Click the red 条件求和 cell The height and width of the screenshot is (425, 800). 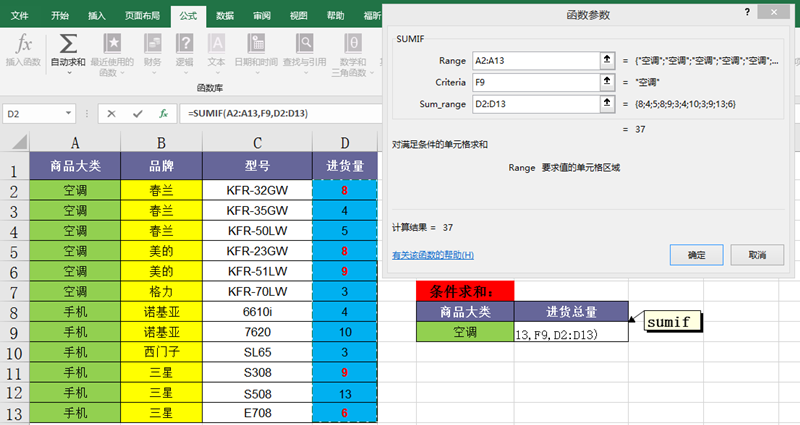(x=465, y=291)
